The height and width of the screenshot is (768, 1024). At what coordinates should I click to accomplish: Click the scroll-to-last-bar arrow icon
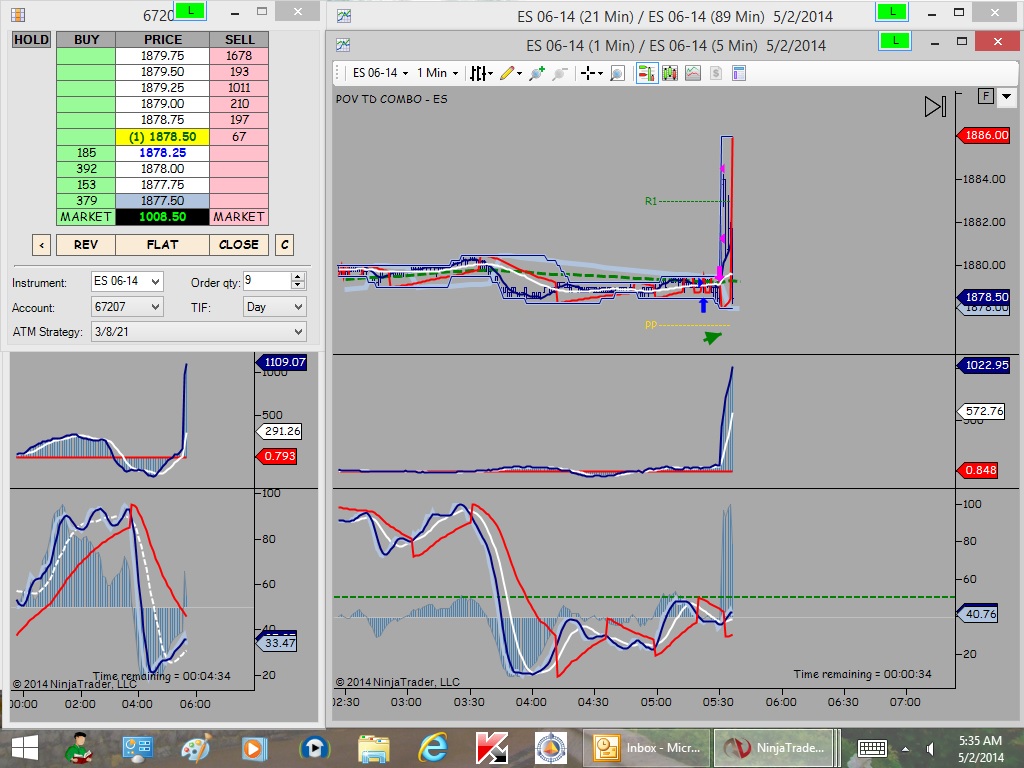[x=935, y=106]
